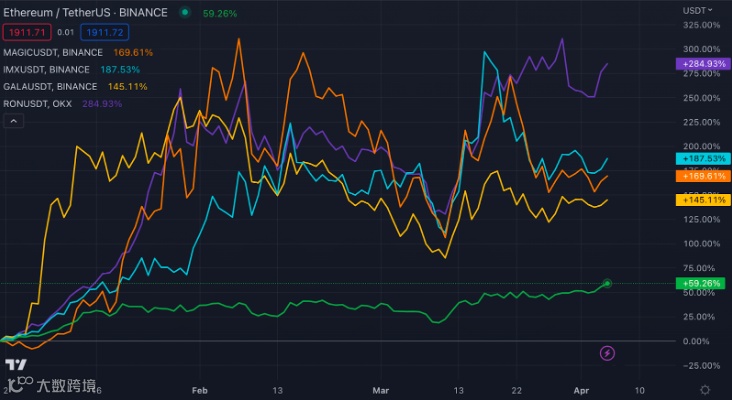Screen dimensions: 732x400
Task: Click the green 59.26% value in title
Action: tap(220, 14)
